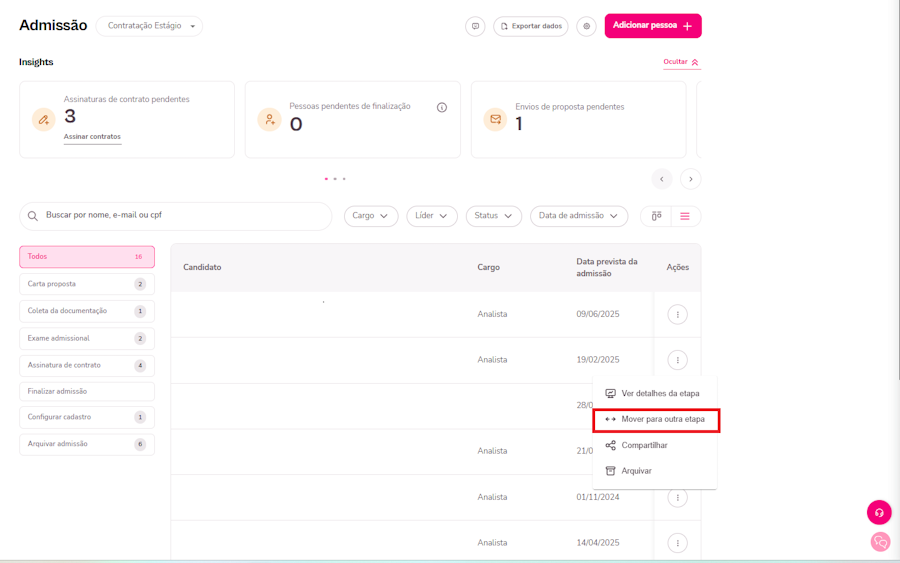Screen dimensions: 900x563
Task: Click the Candidato column header
Action: (202, 267)
